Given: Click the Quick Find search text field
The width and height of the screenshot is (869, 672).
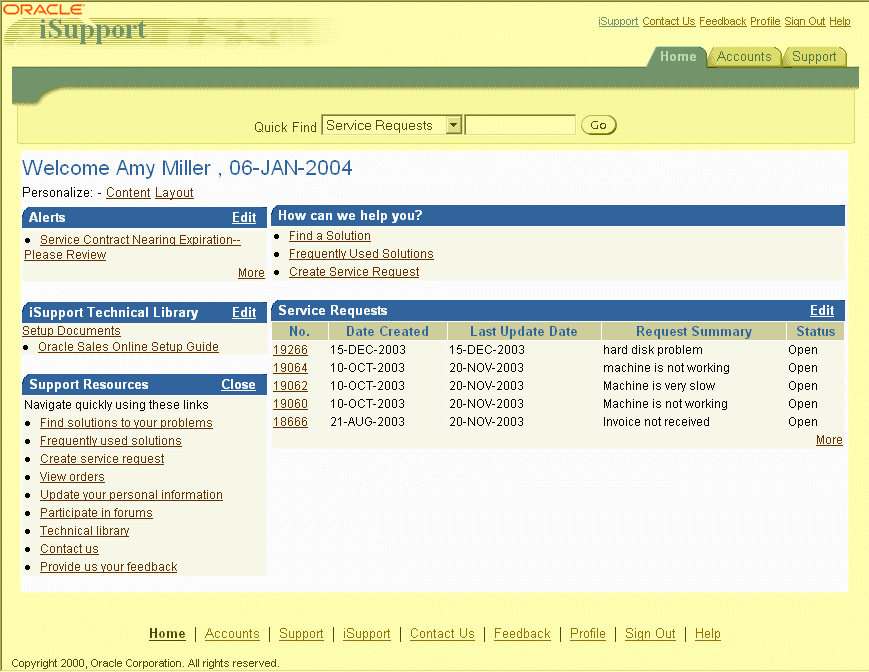Looking at the screenshot, I should pos(520,125).
